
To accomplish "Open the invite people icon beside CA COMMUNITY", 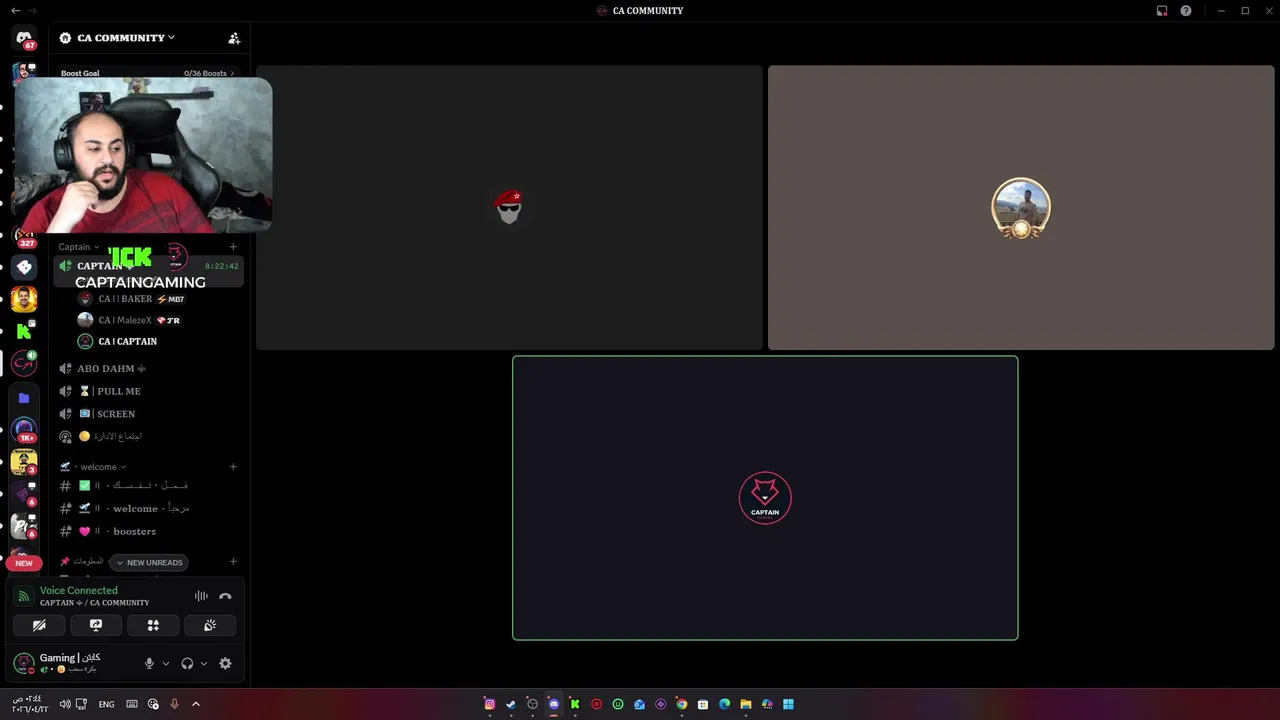I will point(234,38).
